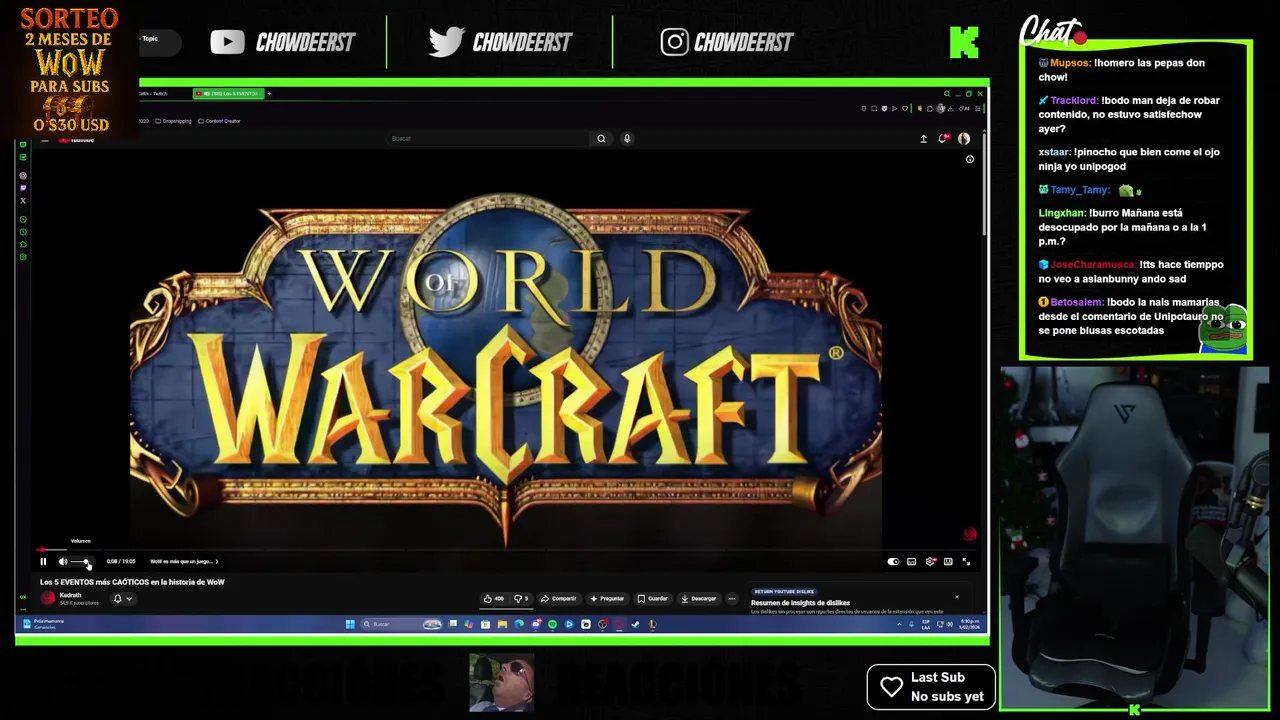Screen dimensions: 1280x720
Task: Open the Content Creator bookmark folder
Action: click(220, 121)
